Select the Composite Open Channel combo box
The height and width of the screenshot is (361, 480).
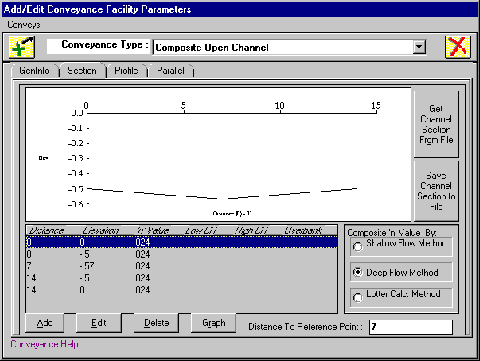pos(289,47)
